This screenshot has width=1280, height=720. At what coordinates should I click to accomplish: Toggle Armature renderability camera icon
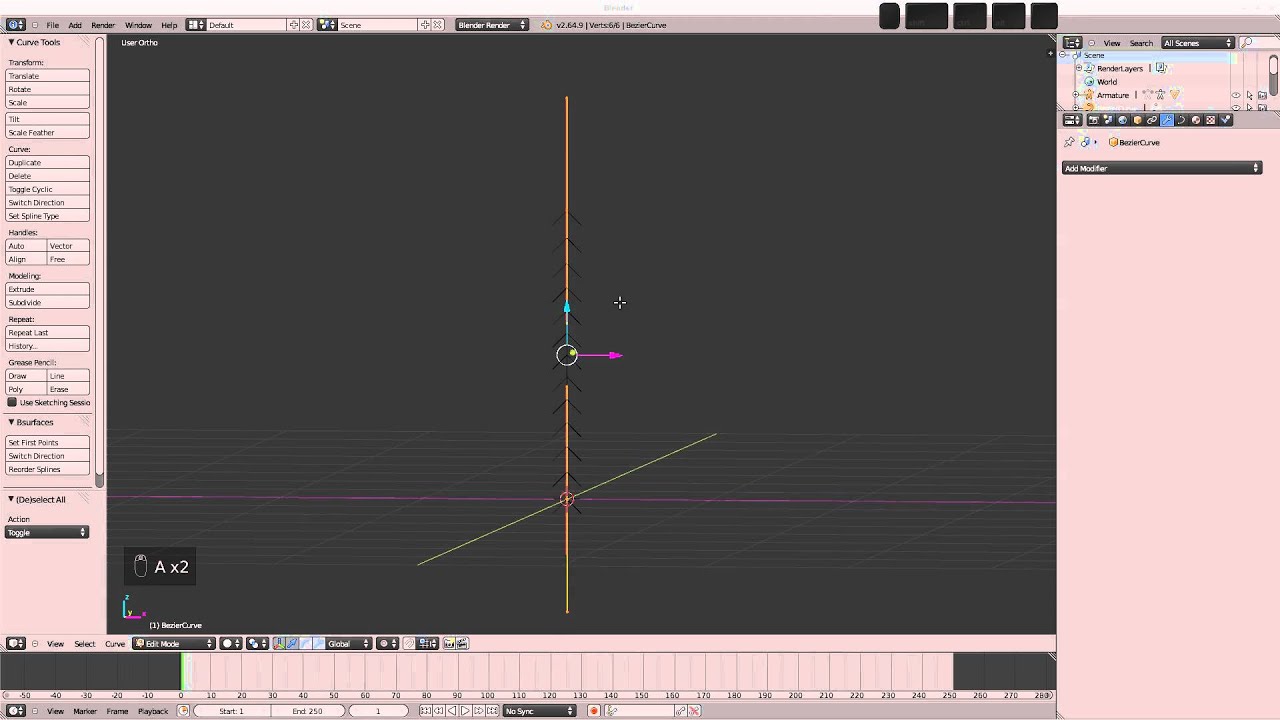click(1263, 95)
